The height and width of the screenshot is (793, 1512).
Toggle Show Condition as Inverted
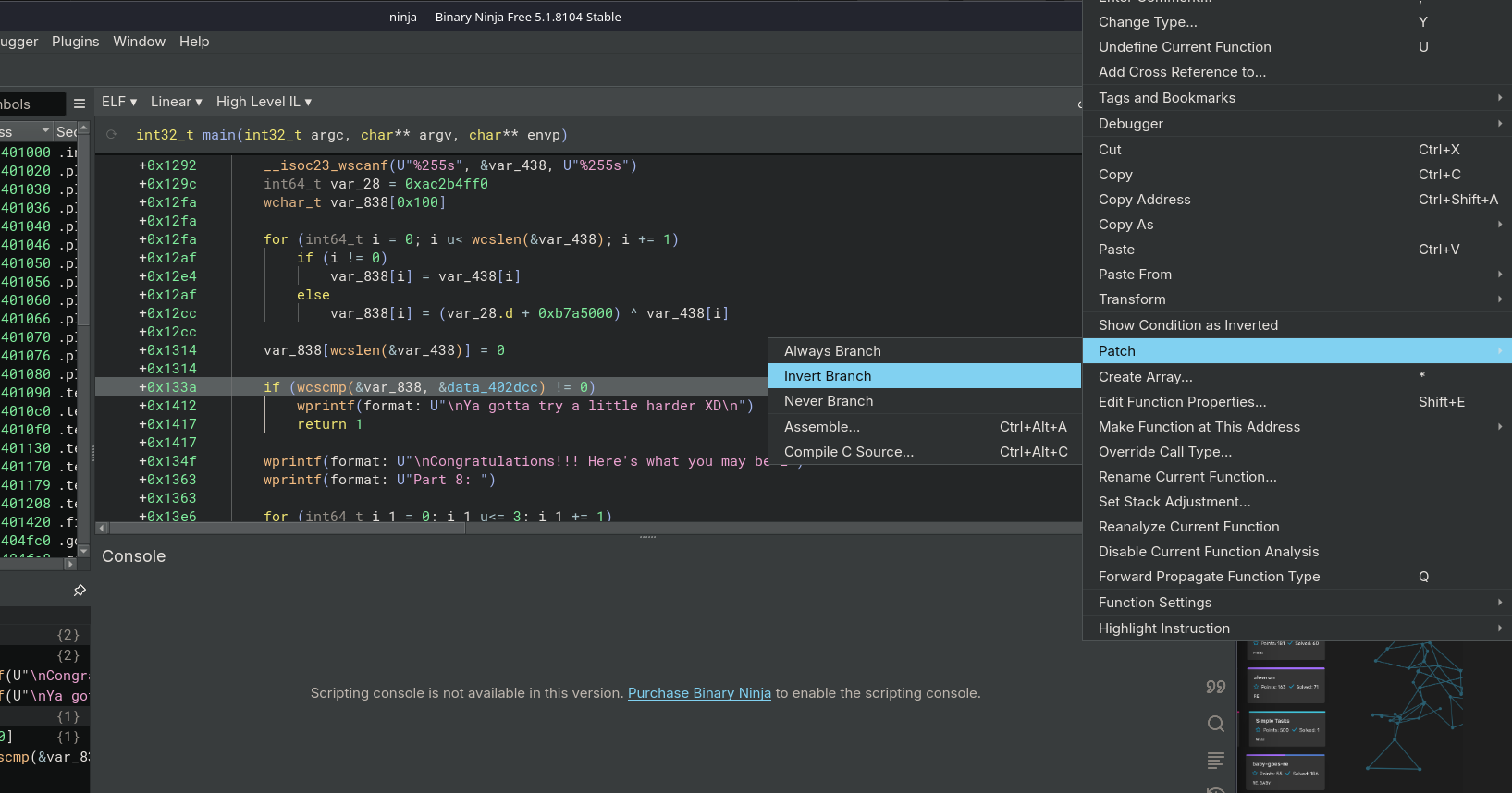tap(1187, 325)
